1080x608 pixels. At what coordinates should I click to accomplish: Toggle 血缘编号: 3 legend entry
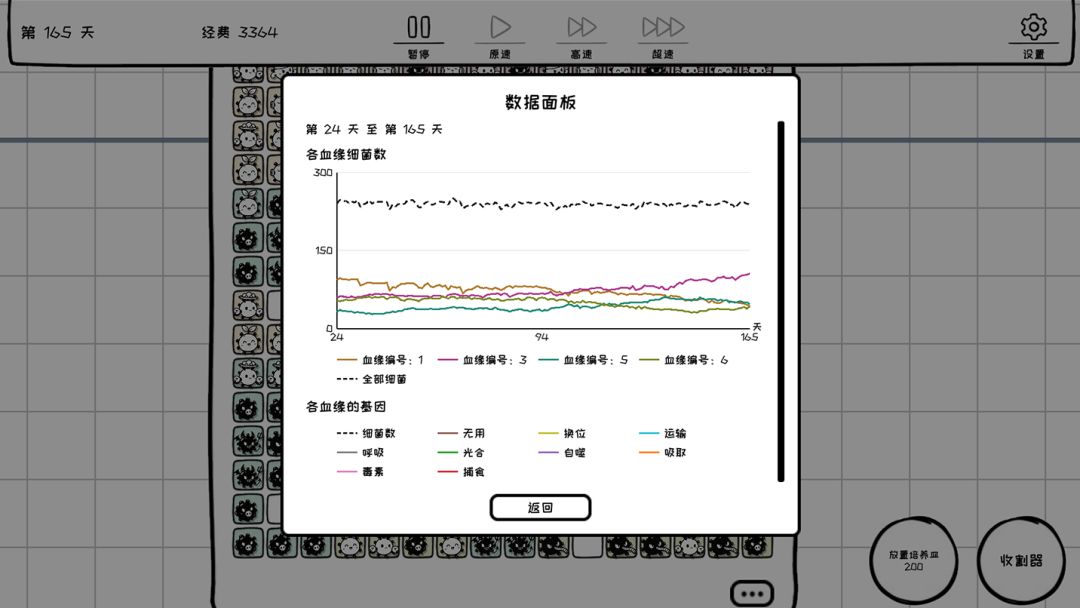482,360
